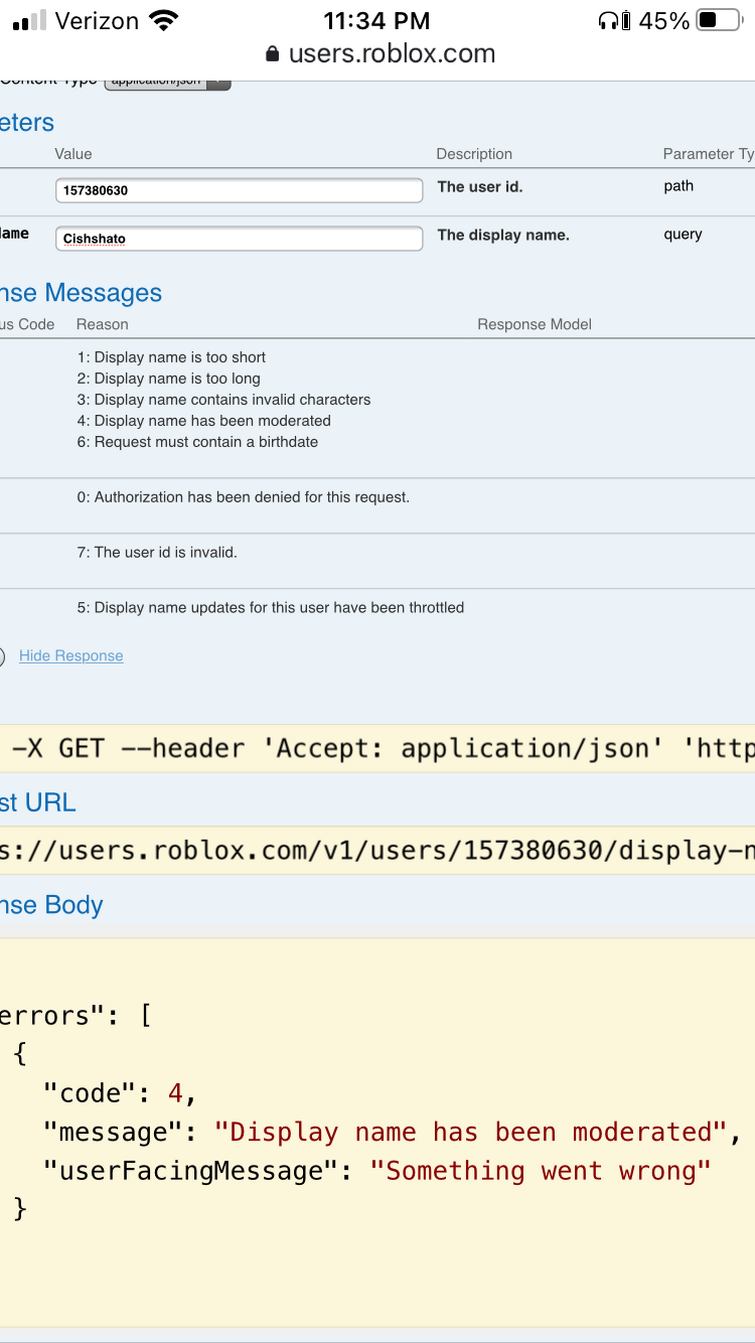Click the Response Model column header
The width and height of the screenshot is (755, 1343).
point(534,324)
